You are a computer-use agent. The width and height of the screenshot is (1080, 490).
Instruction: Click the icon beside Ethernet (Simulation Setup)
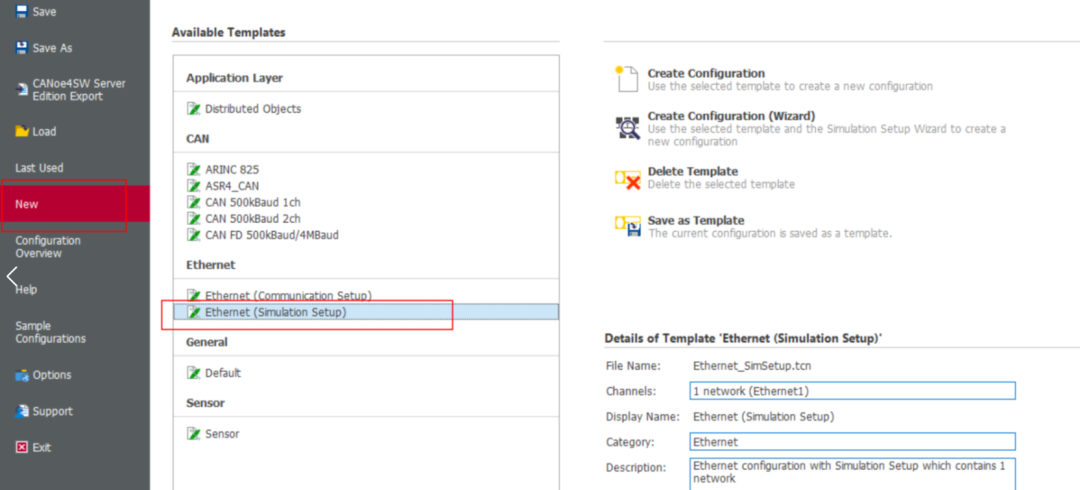pyautogui.click(x=194, y=312)
